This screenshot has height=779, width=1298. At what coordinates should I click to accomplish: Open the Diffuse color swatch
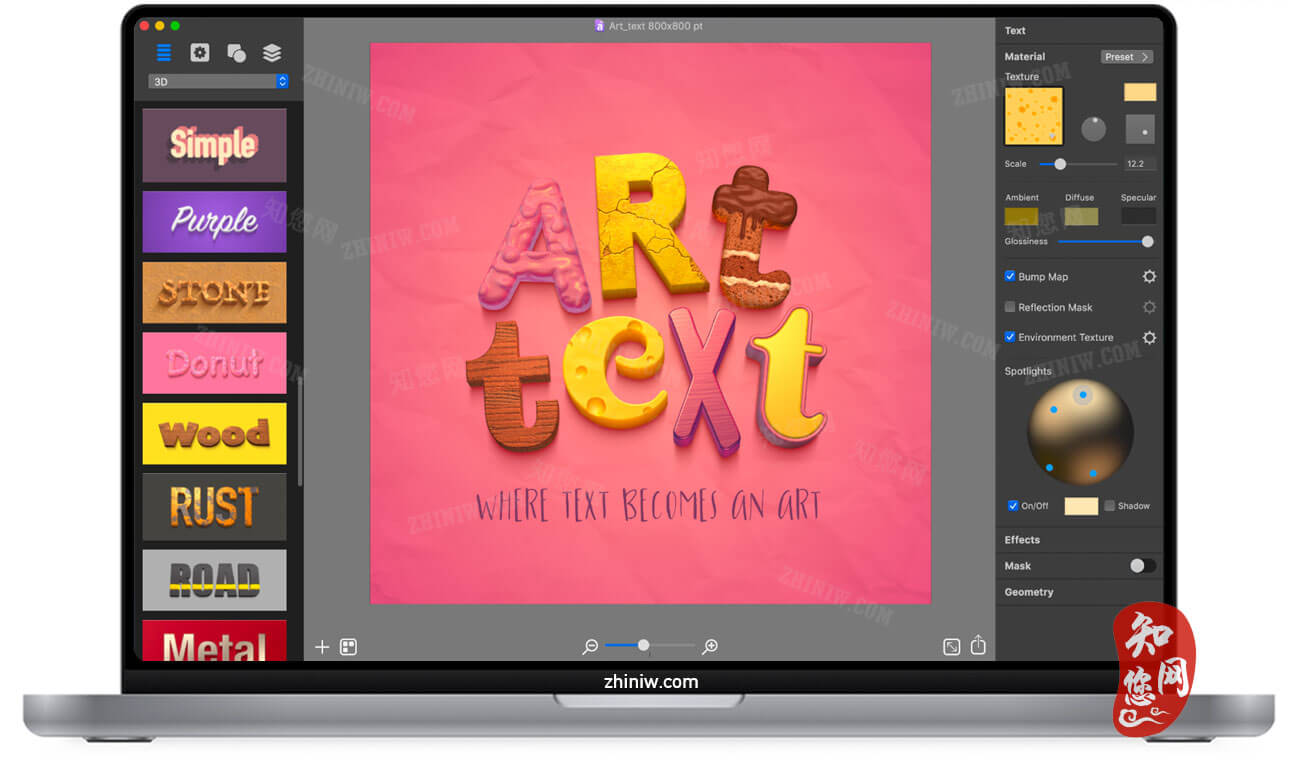(x=1081, y=216)
